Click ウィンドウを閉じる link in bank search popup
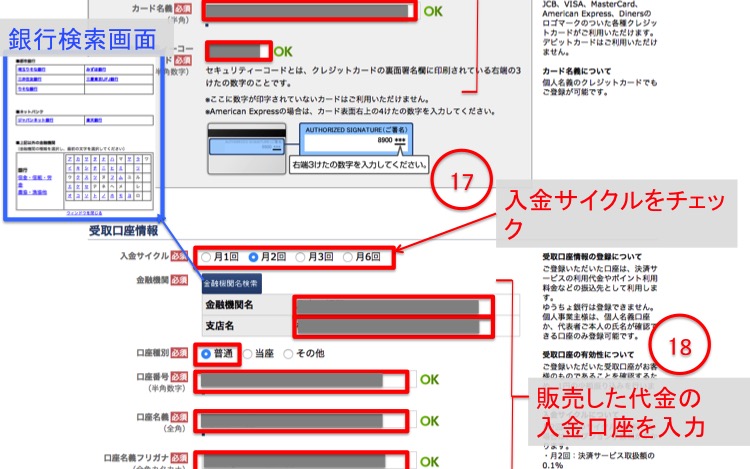 click(x=84, y=213)
